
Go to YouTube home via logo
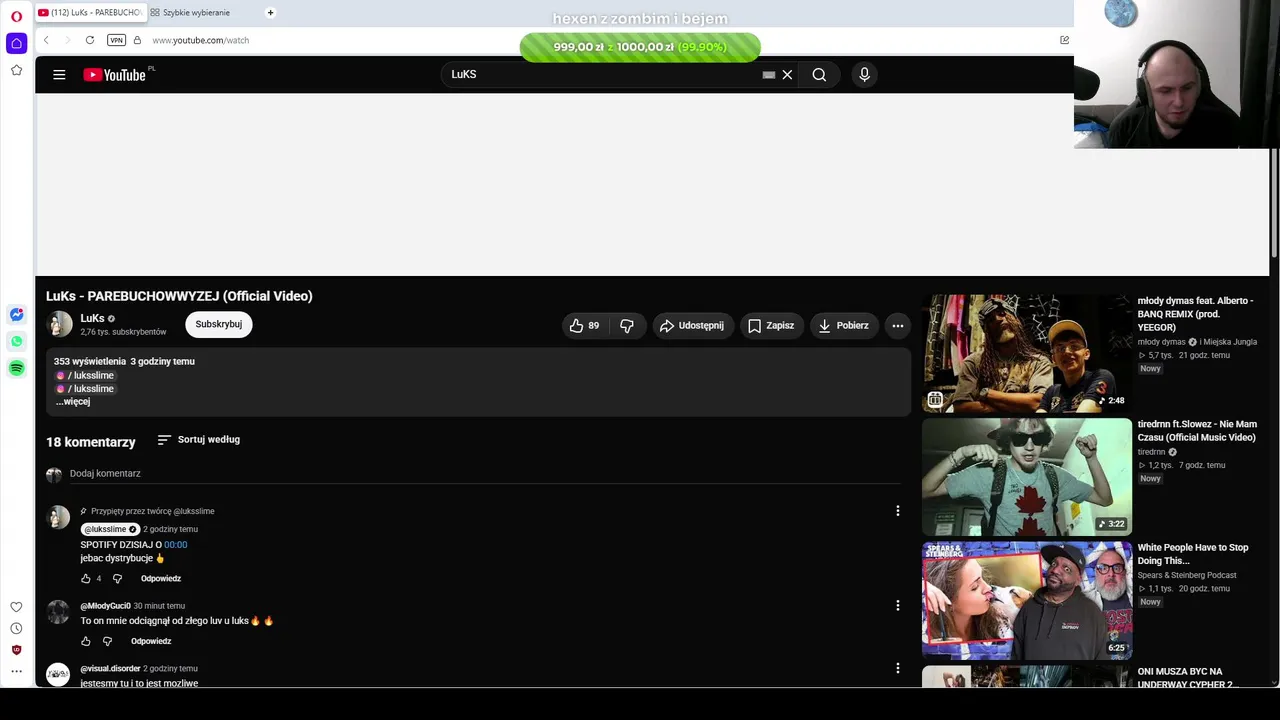[115, 74]
